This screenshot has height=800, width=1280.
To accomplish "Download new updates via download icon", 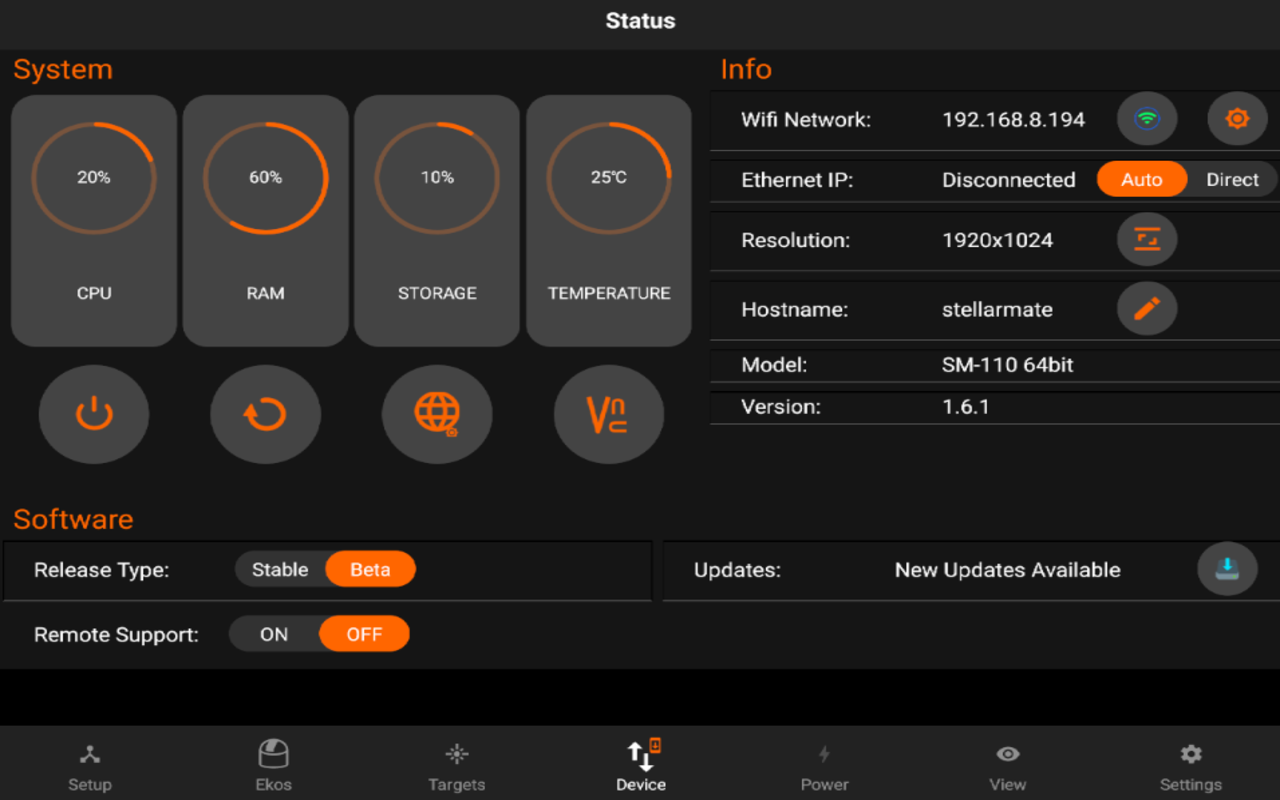I will 1227,569.
